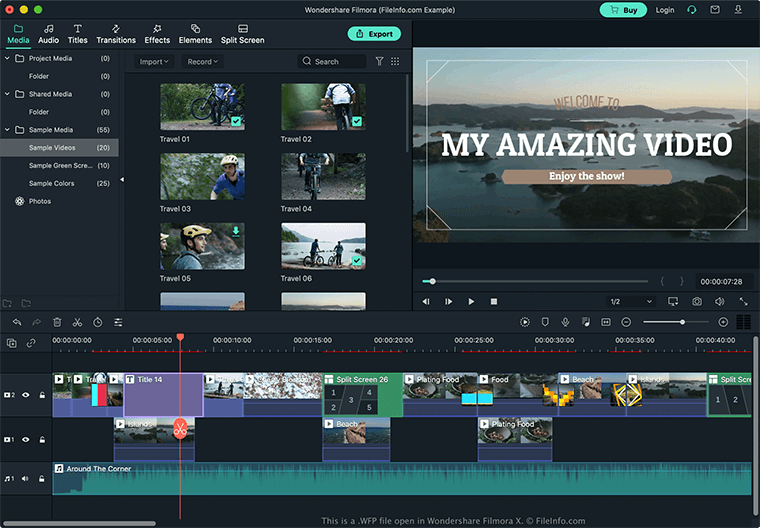
Task: Click the snapshot camera icon under the preview
Action: pyautogui.click(x=696, y=301)
